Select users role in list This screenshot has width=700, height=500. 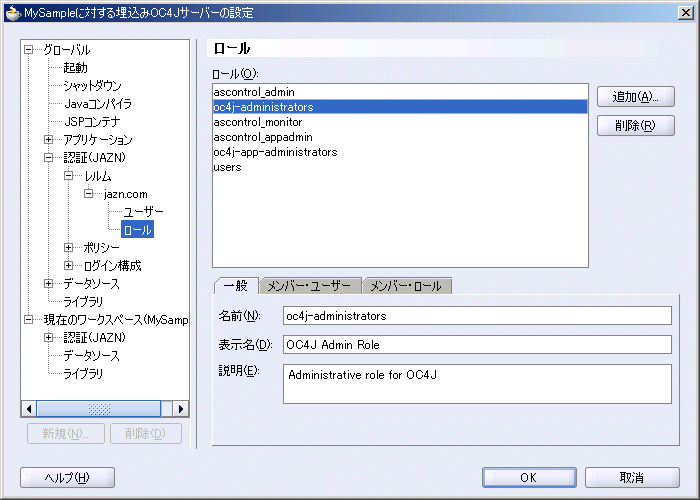click(x=400, y=167)
